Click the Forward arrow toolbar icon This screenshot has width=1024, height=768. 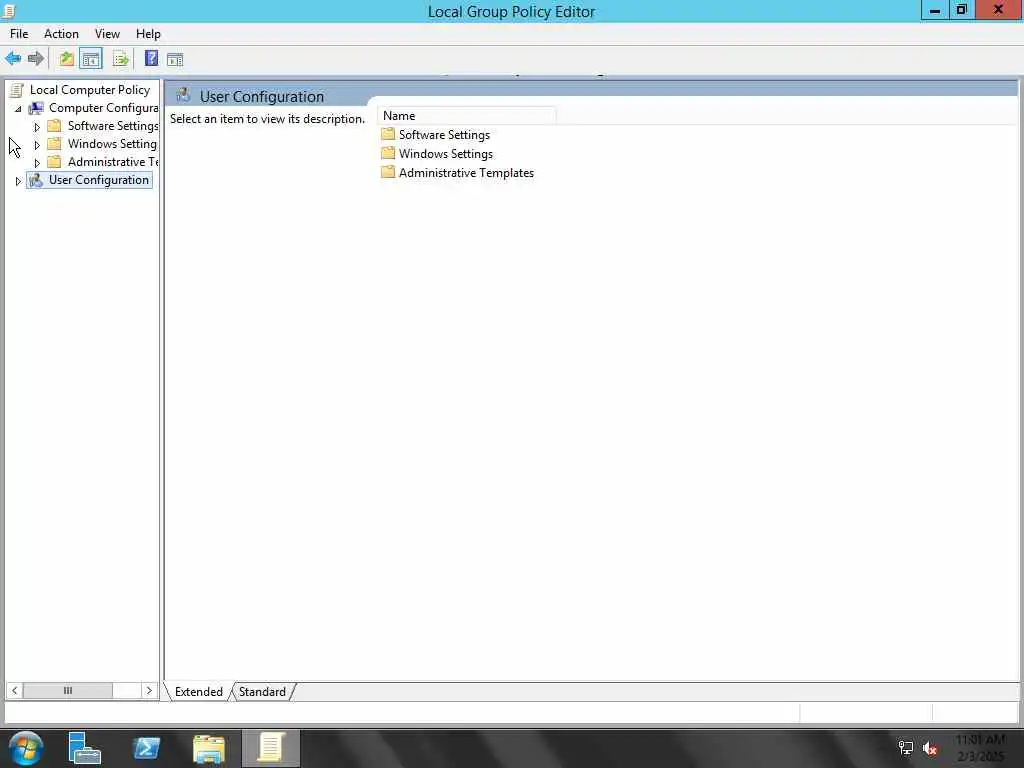[x=36, y=59]
